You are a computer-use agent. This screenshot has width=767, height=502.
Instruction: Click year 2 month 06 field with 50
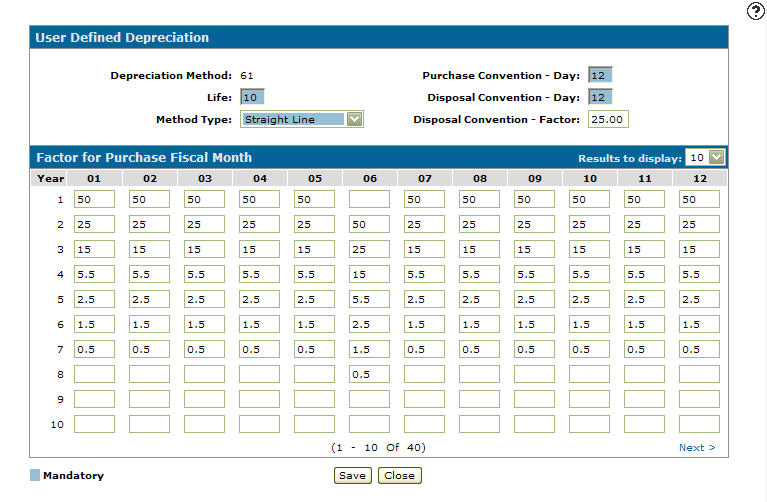point(369,224)
